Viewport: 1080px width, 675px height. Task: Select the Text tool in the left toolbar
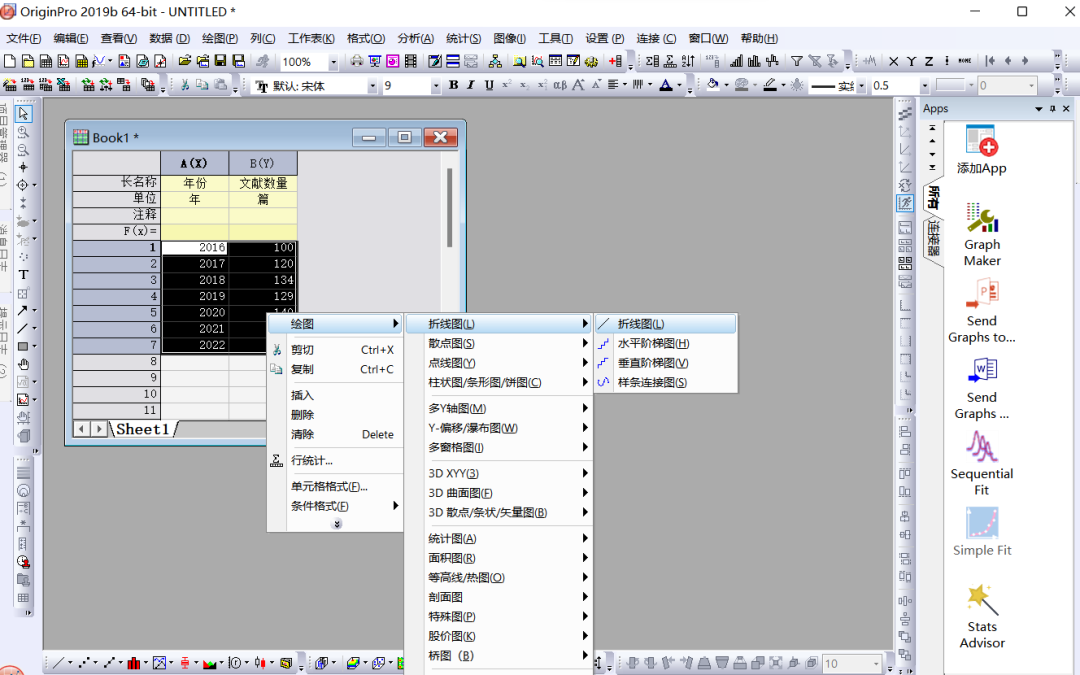pyautogui.click(x=25, y=273)
